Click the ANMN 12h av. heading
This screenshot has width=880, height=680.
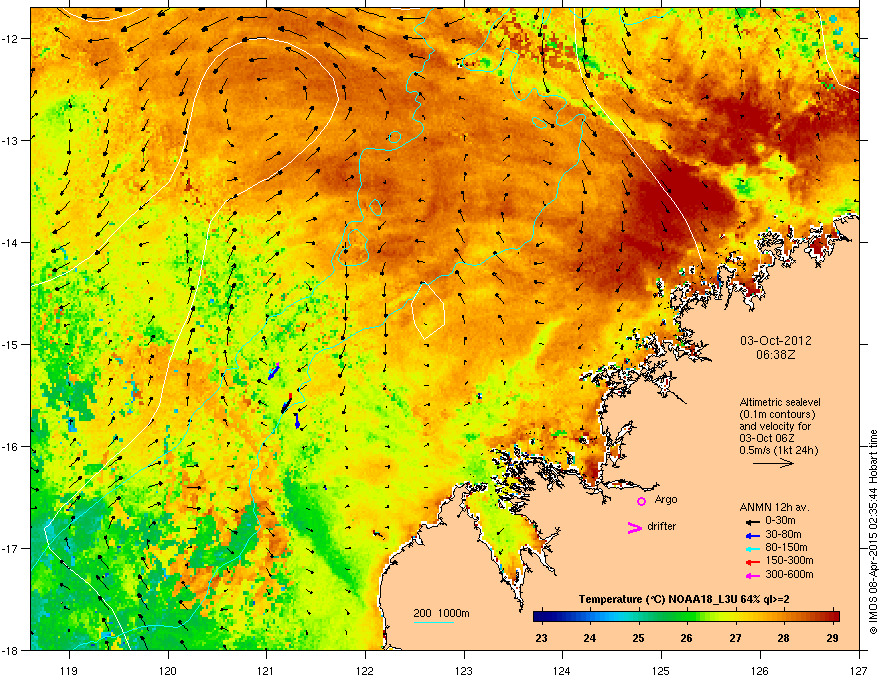(x=774, y=507)
